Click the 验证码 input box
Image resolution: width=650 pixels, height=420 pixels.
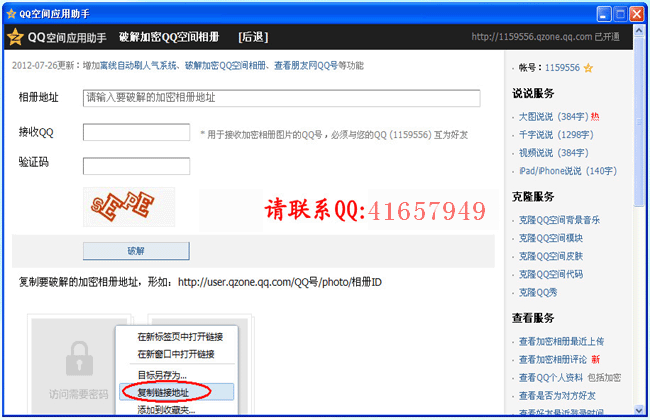click(x=136, y=165)
